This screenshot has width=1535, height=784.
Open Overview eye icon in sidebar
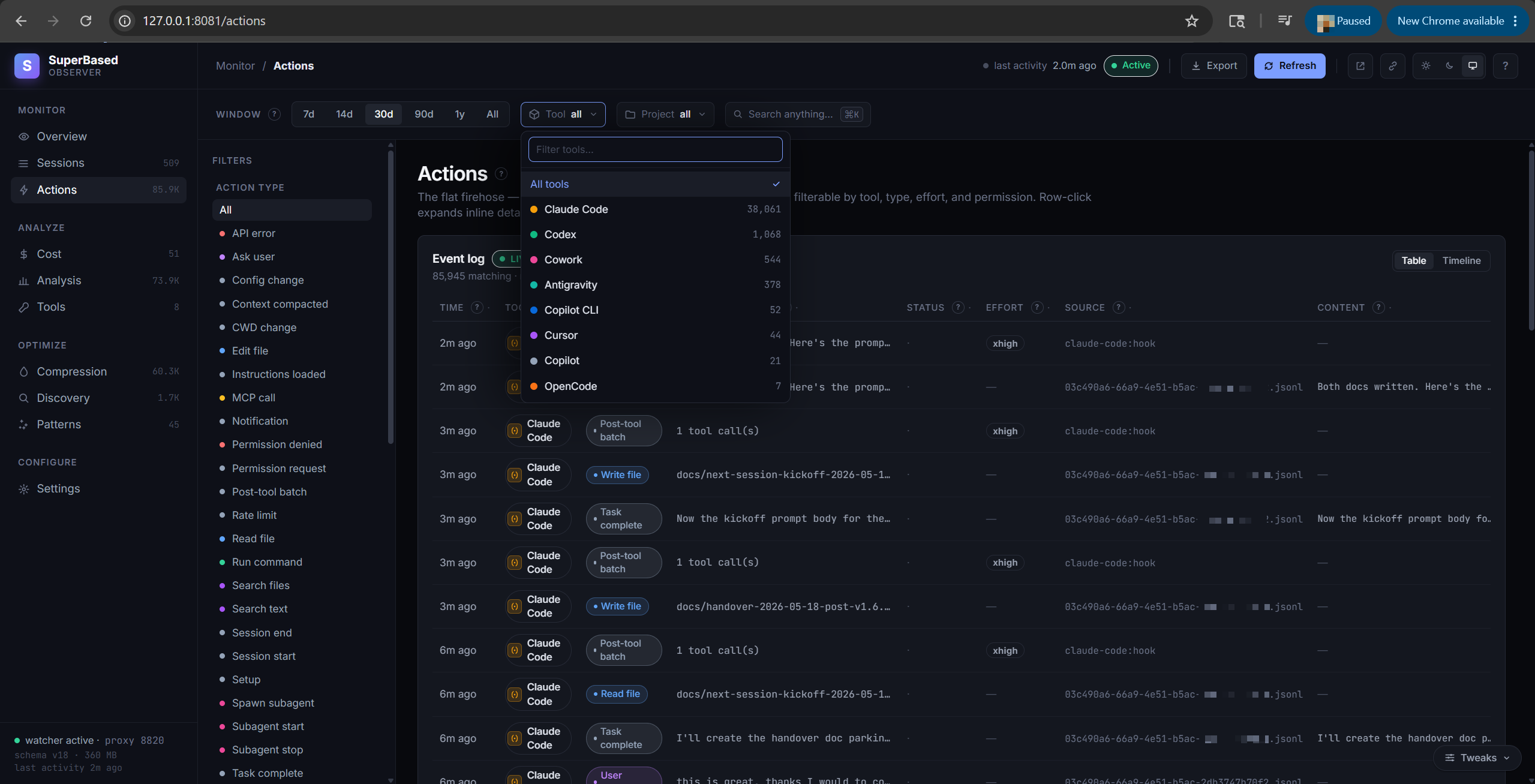(23, 137)
